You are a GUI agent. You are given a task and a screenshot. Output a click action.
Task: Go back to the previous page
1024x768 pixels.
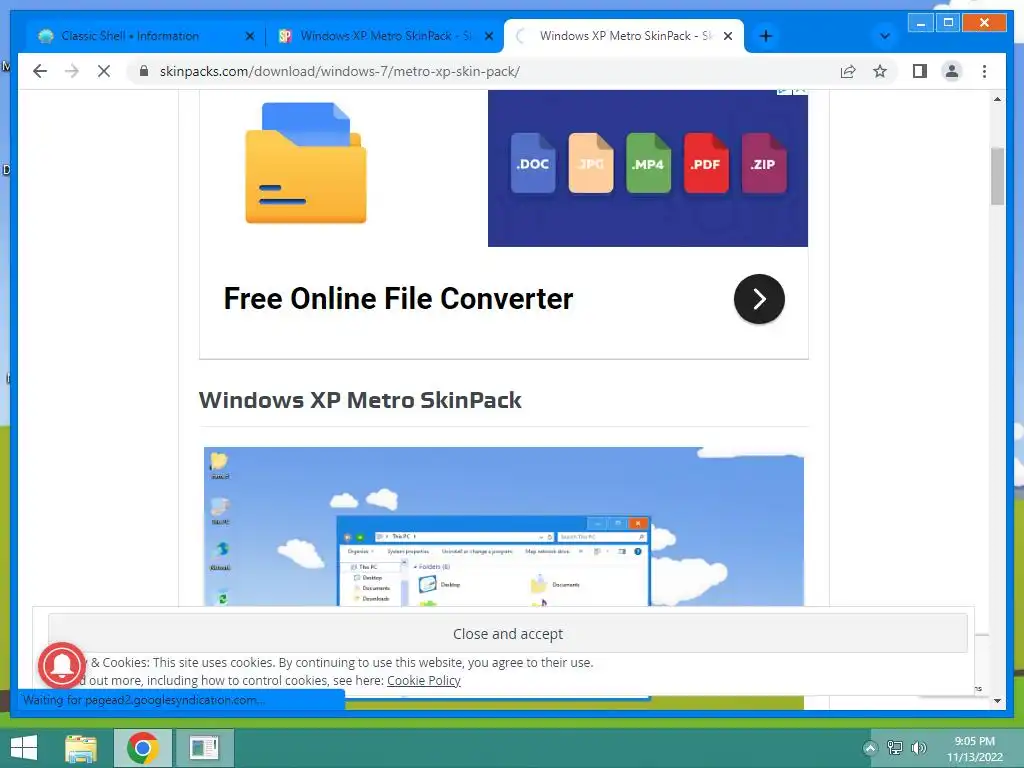[x=40, y=71]
